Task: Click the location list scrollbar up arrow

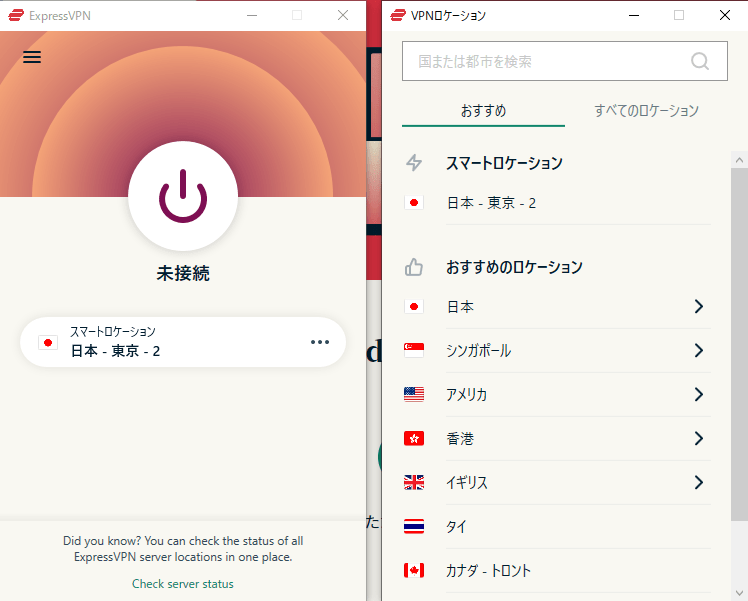Action: pos(739,160)
